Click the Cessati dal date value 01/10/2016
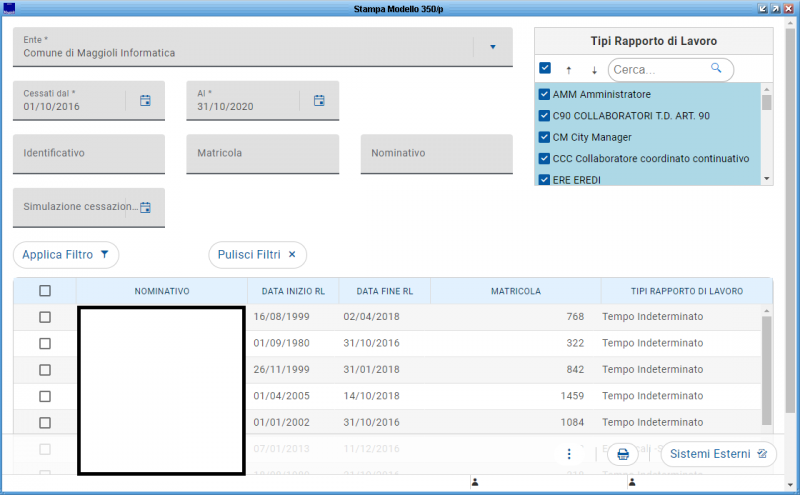This screenshot has width=800, height=495. 52,107
